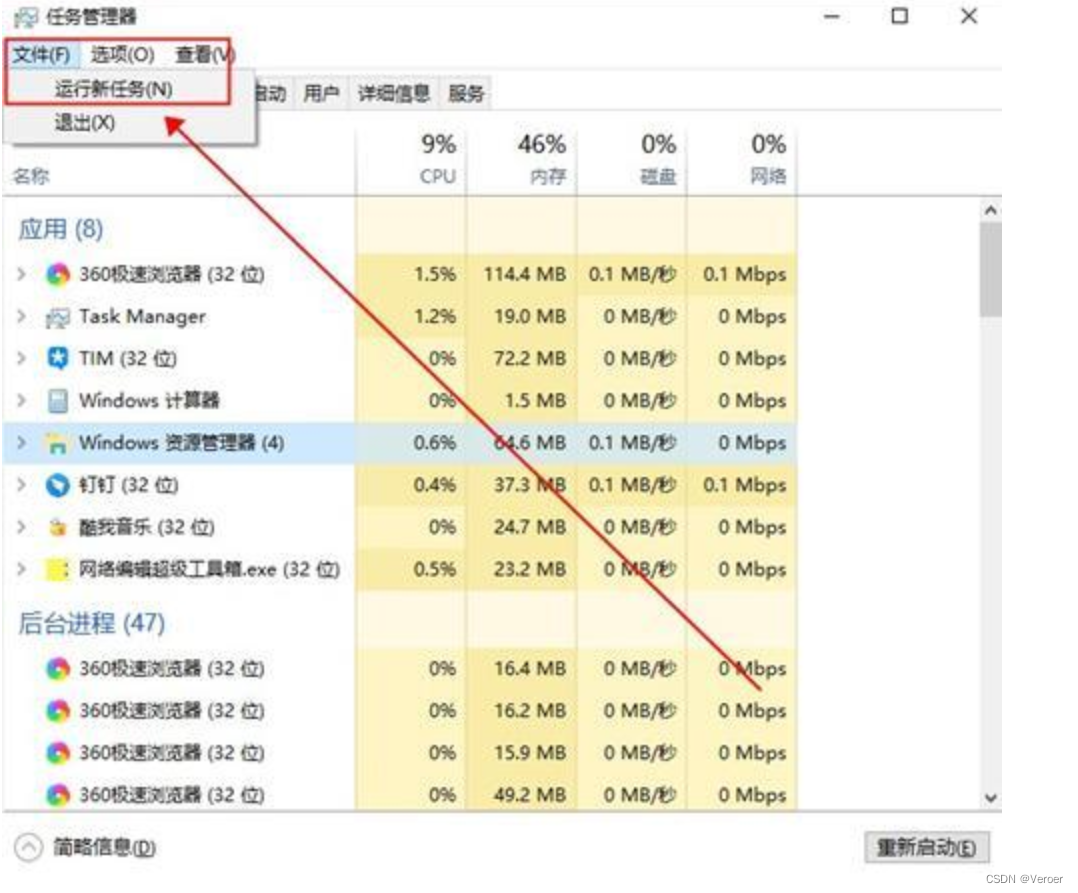Select the Windows 资源管理器 (4) row name
The height and width of the screenshot is (893, 1078).
click(182, 443)
